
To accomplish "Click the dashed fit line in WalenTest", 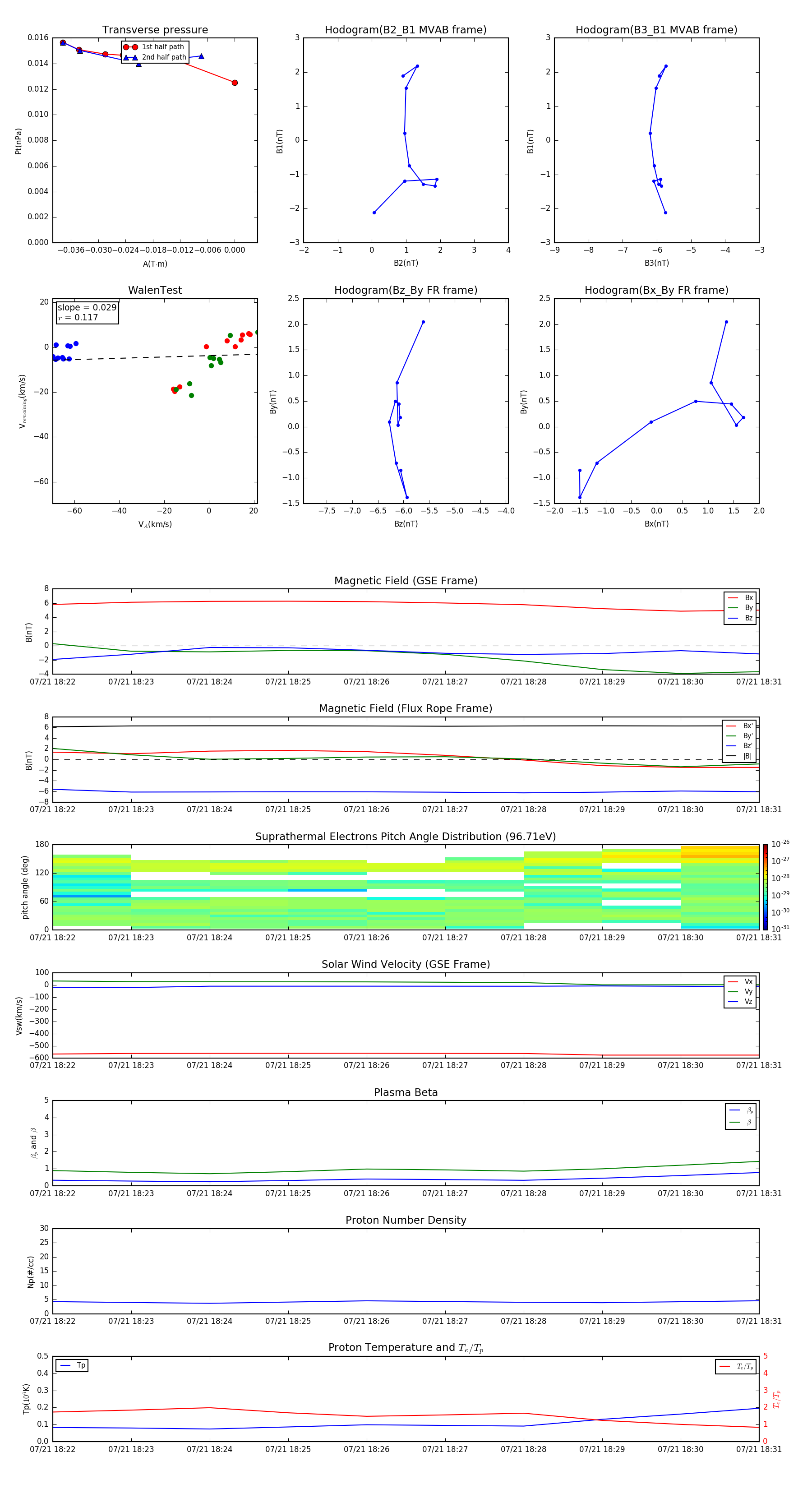I will pos(155,358).
